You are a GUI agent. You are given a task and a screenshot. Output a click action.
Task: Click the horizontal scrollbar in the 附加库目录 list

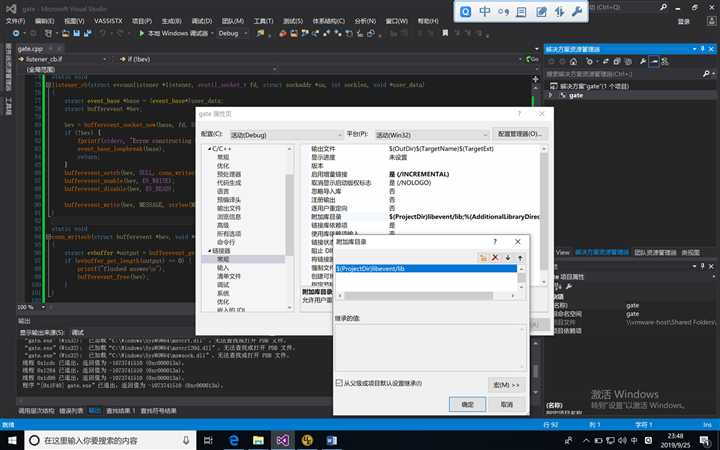click(418, 296)
